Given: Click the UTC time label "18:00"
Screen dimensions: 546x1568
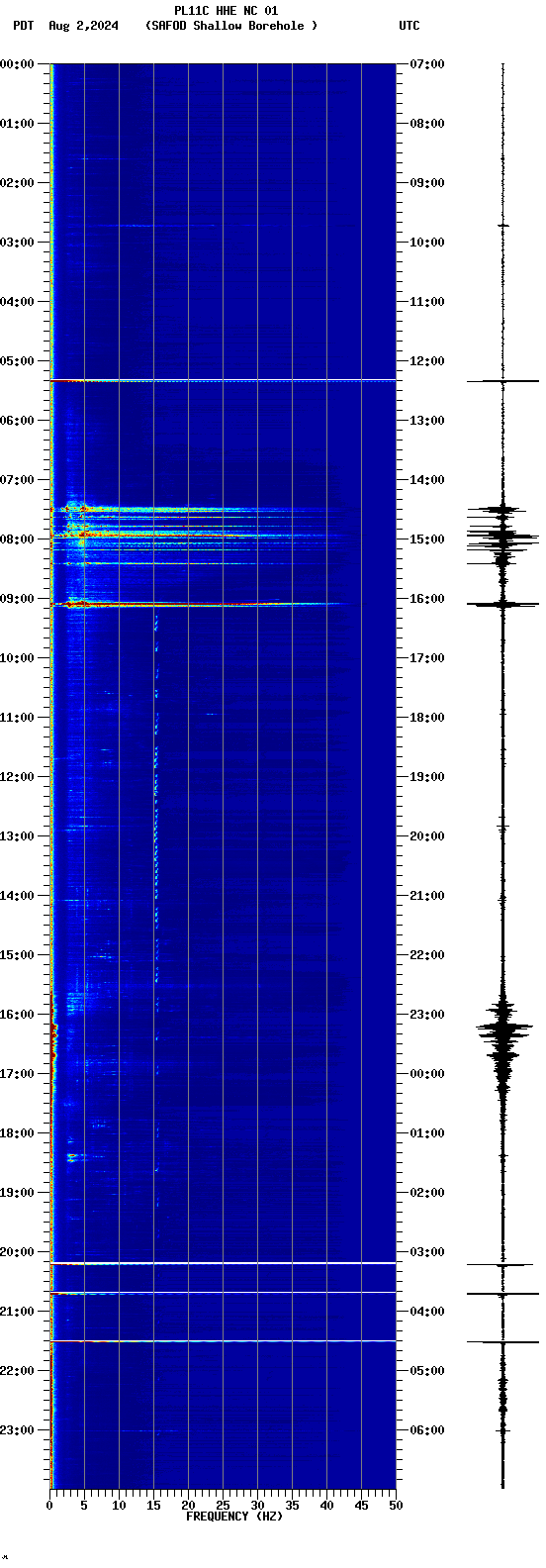Looking at the screenshot, I should 427,718.
